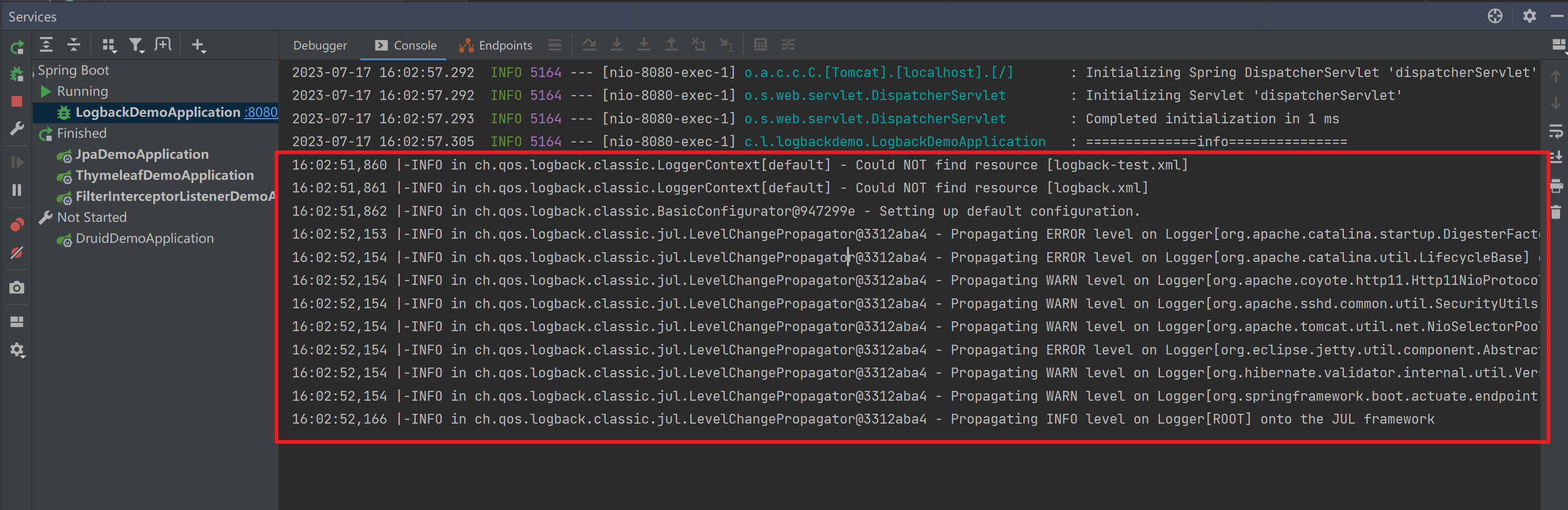The image size is (1568, 510).
Task: Select Not Started group node
Action: pyautogui.click(x=92, y=217)
